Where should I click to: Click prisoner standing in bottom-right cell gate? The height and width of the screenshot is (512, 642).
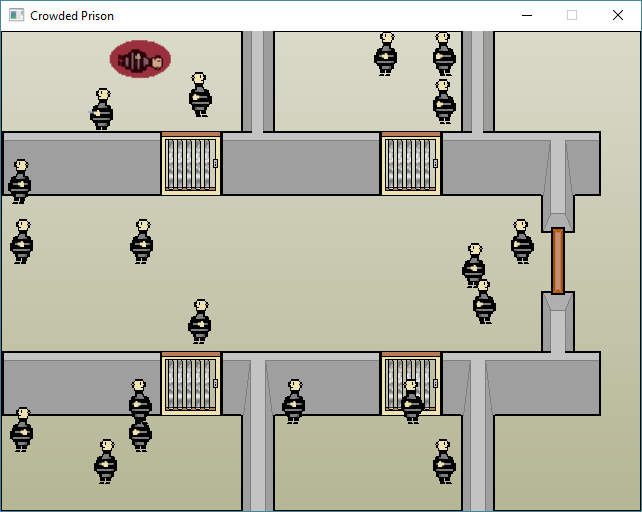(x=411, y=401)
